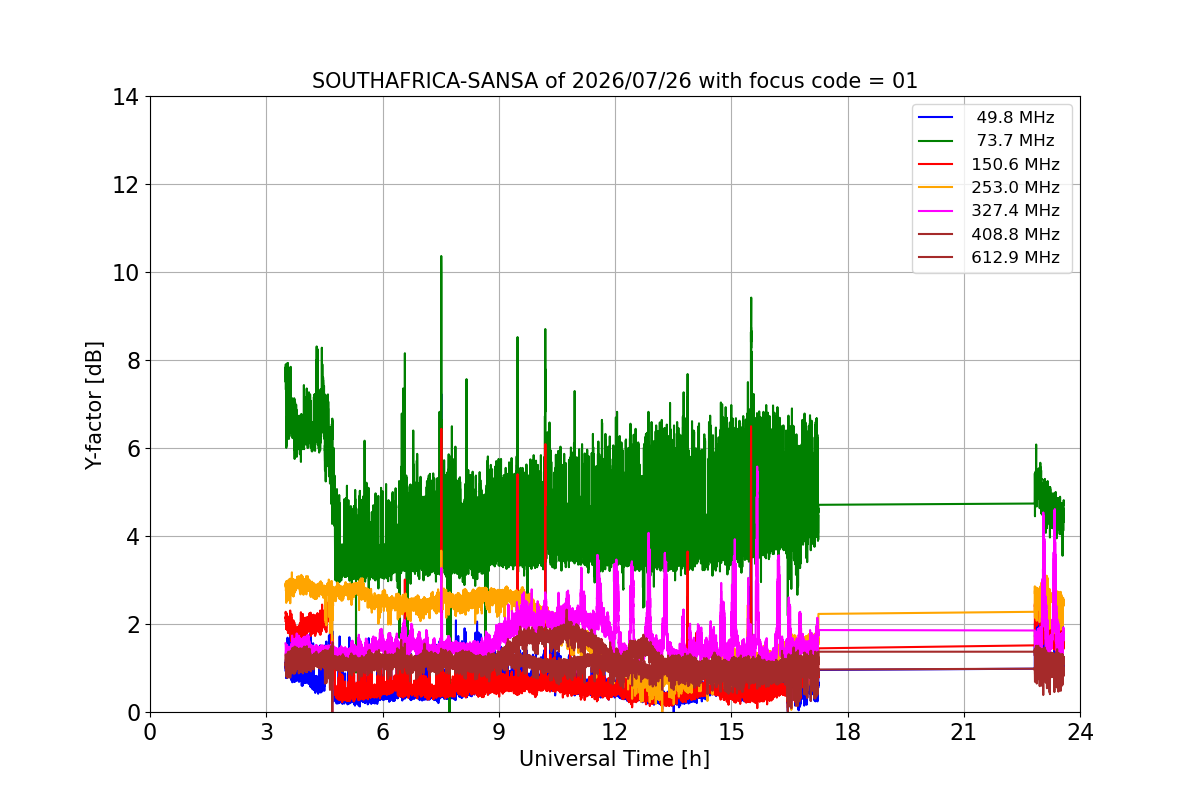1200x800 pixels.
Task: Select the 408.8 MHz legend label
Action: point(1015,234)
